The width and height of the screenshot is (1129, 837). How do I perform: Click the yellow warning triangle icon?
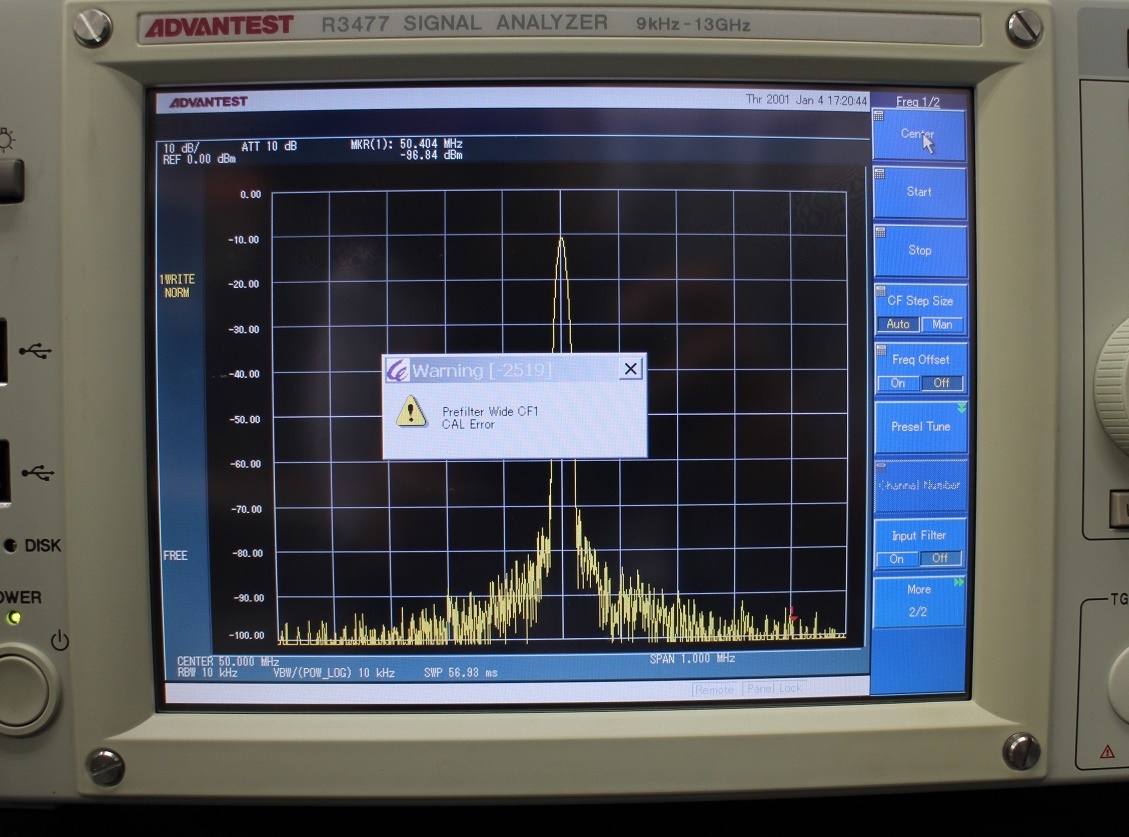pos(411,411)
